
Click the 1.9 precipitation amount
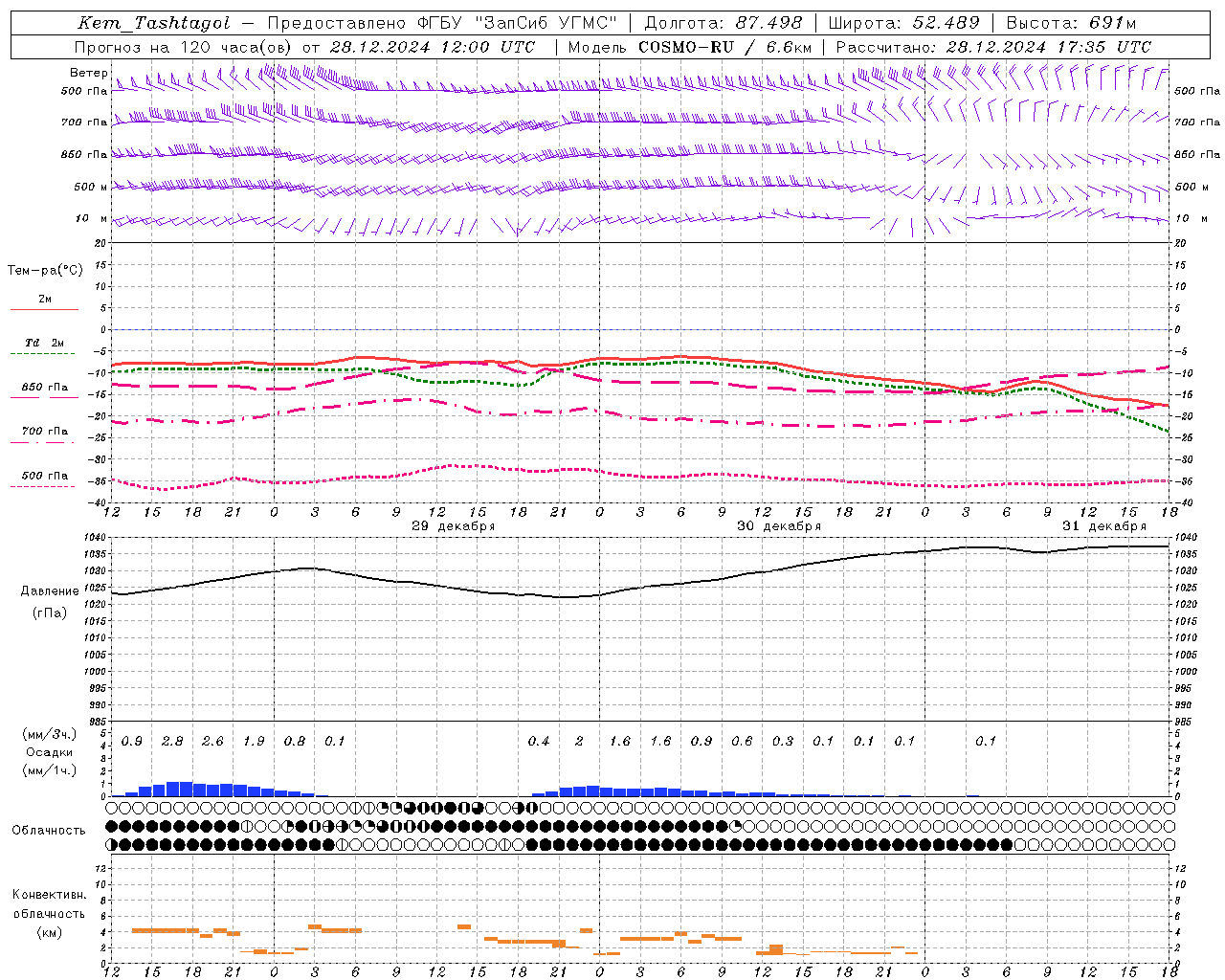254,742
